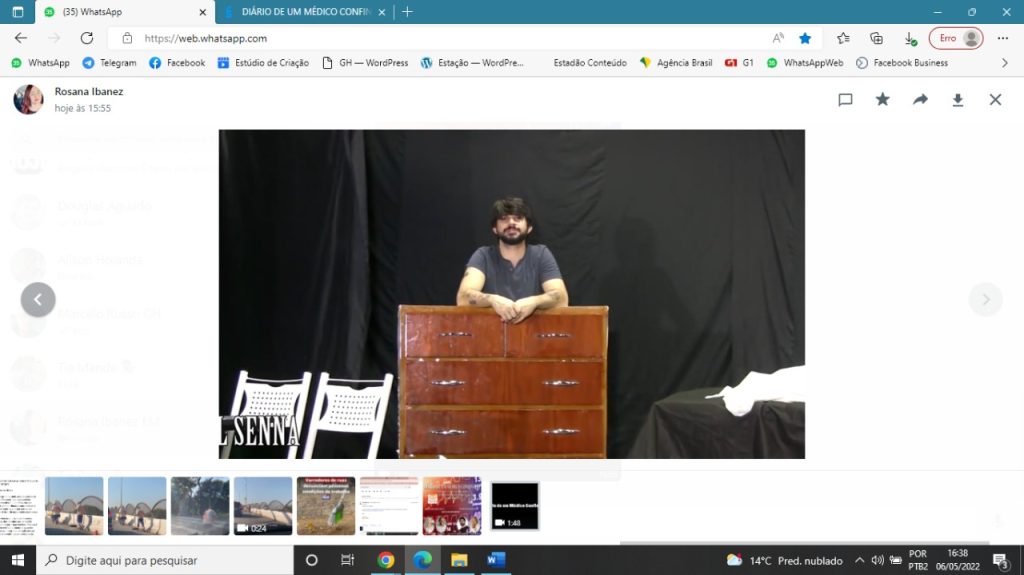Select the 1:48 video thumbnail

click(x=515, y=506)
